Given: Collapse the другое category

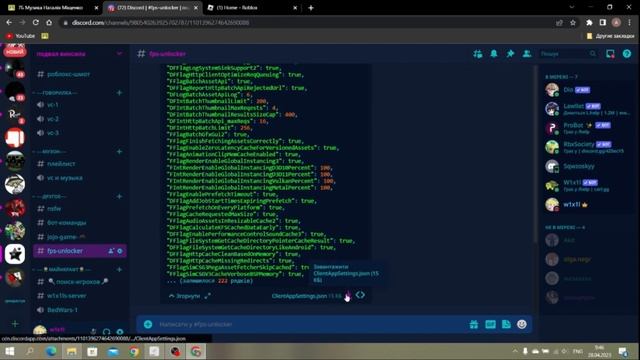Looking at the screenshot, I should pyautogui.click(x=51, y=196).
